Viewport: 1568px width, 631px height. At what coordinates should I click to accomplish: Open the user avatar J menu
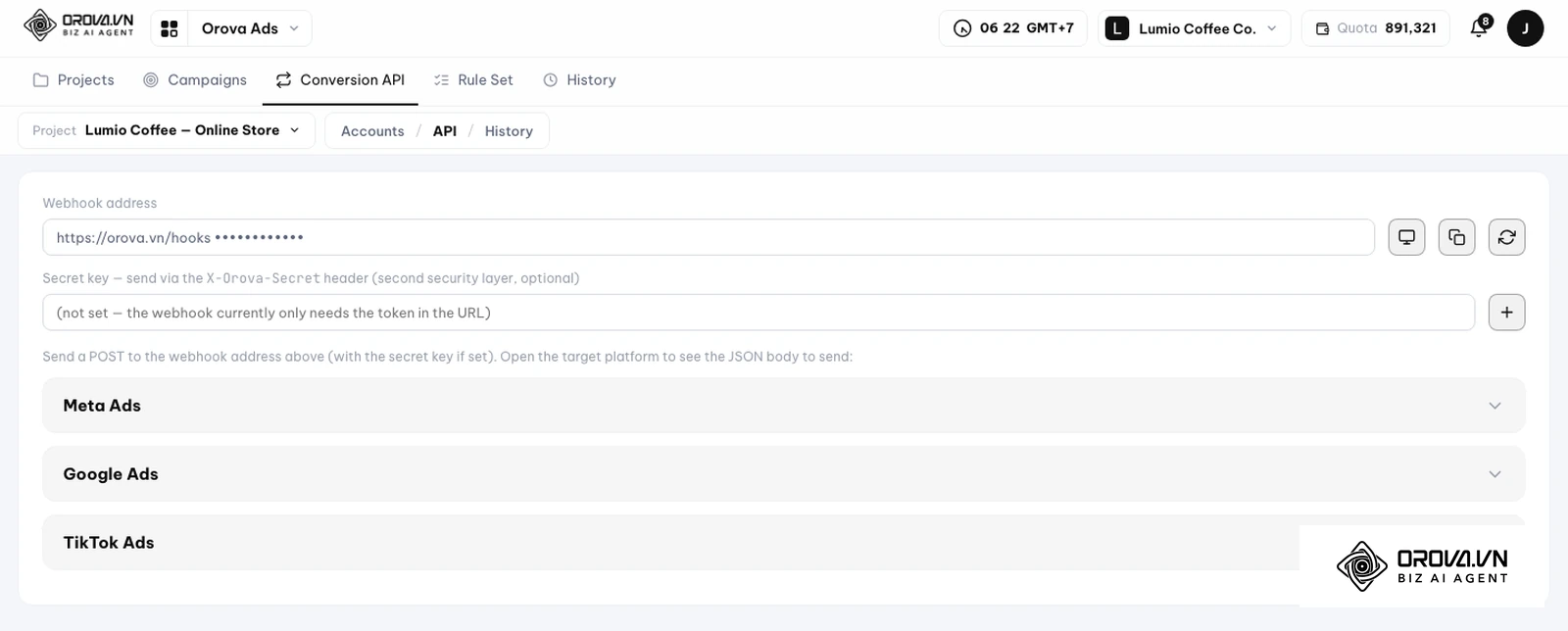1525,28
